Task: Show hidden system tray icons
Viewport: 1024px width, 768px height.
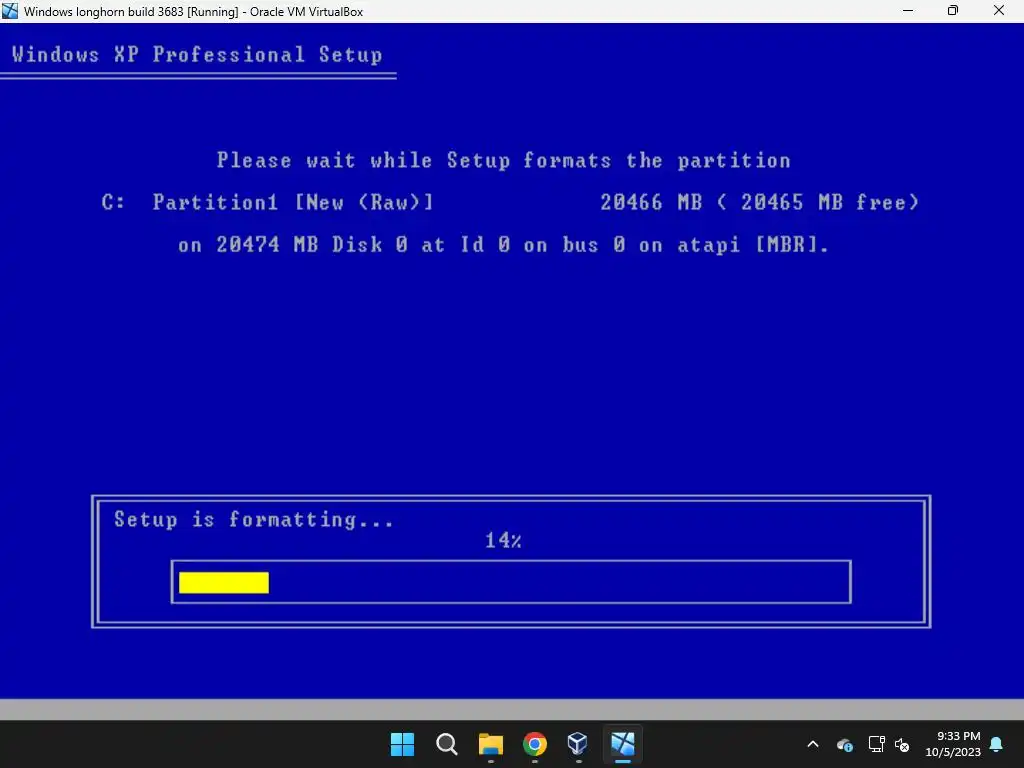Action: coord(813,744)
